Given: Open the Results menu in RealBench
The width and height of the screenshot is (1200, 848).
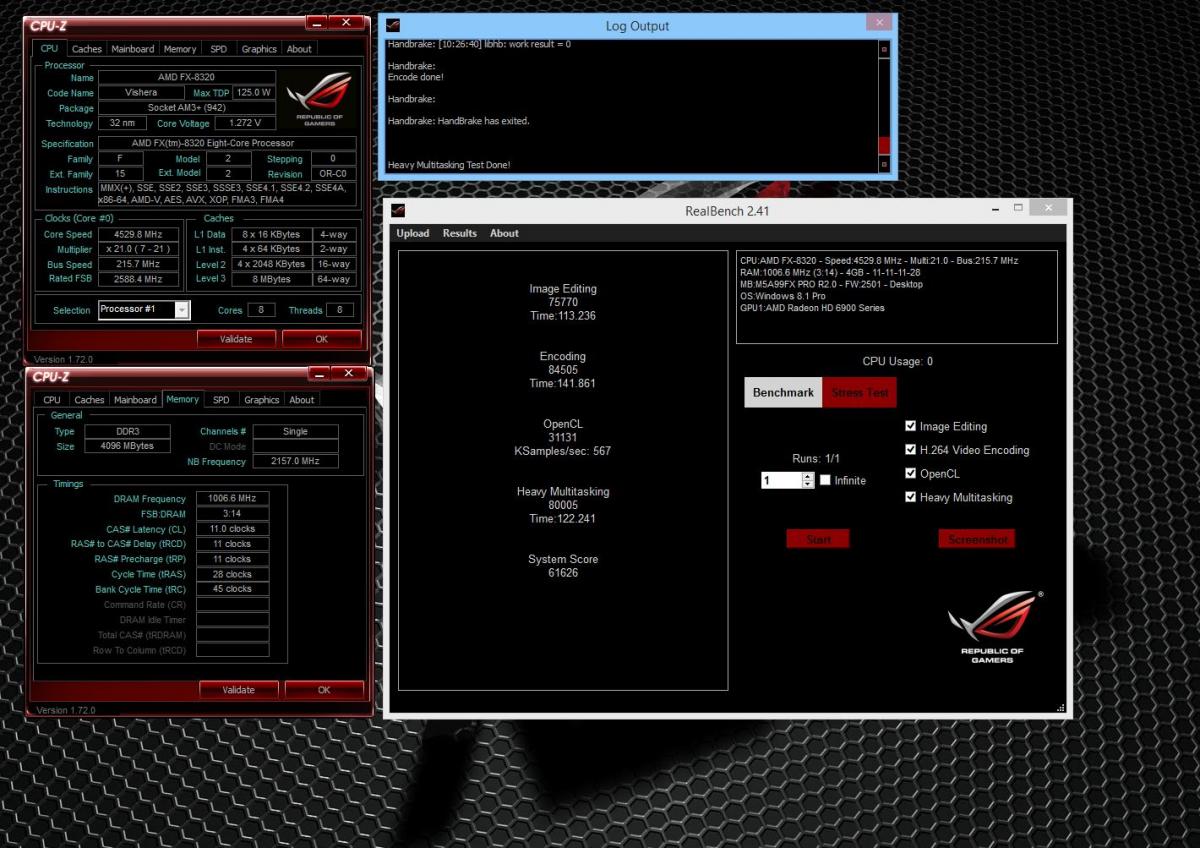Looking at the screenshot, I should pyautogui.click(x=460, y=233).
